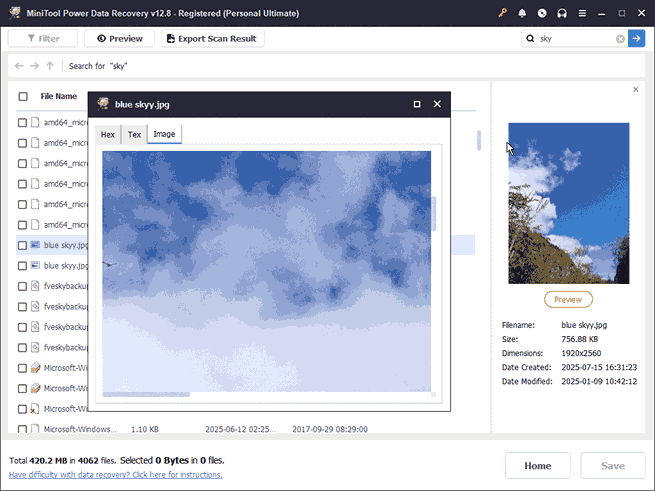Image resolution: width=655 pixels, height=491 pixels.
Task: Check the last fveskybackup row checkbox
Action: 23,348
